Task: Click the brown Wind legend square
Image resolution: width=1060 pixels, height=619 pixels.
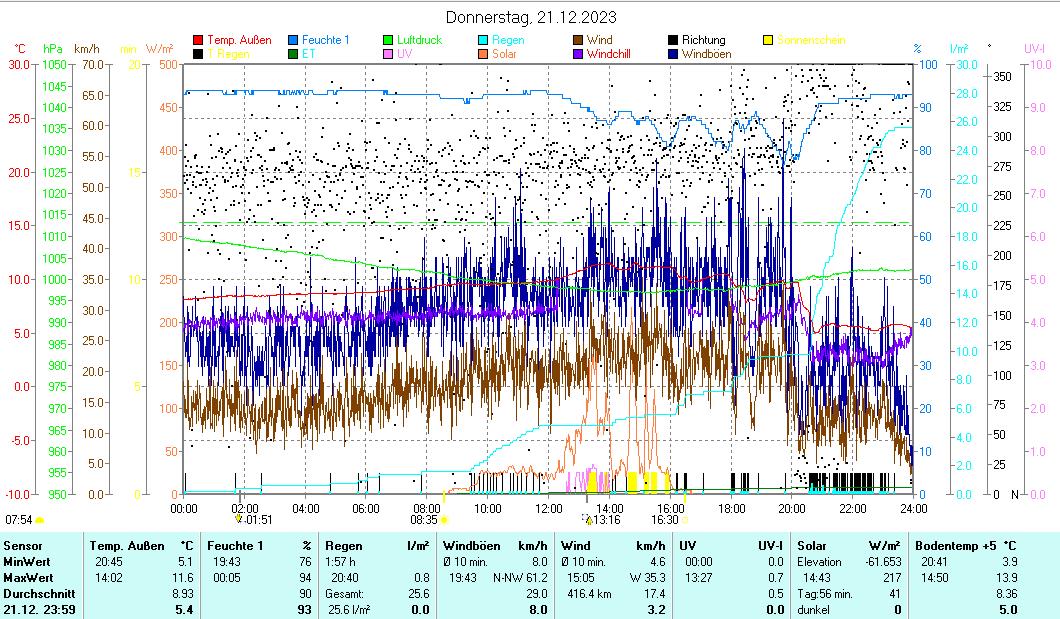Action: click(x=579, y=40)
